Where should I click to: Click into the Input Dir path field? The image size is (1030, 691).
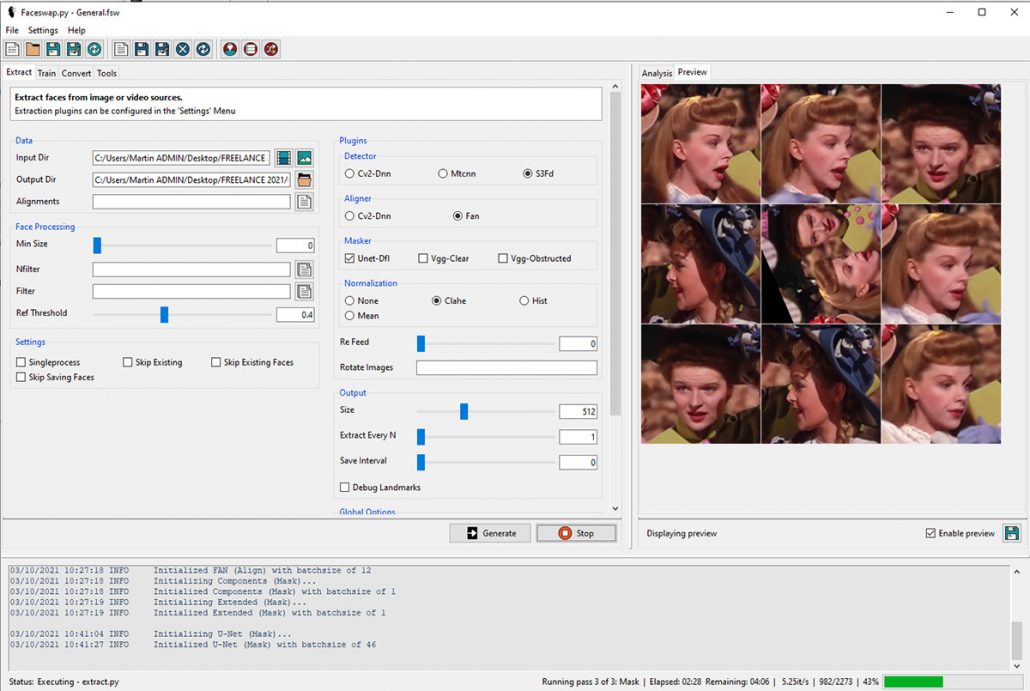point(181,158)
